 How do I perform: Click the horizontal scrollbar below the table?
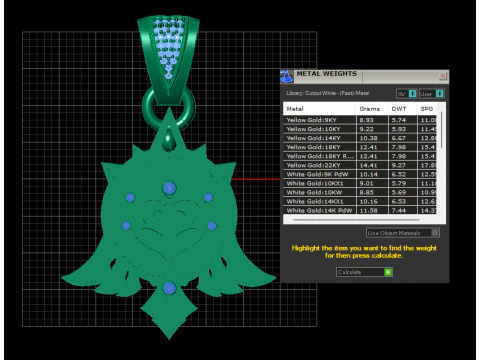[356, 220]
